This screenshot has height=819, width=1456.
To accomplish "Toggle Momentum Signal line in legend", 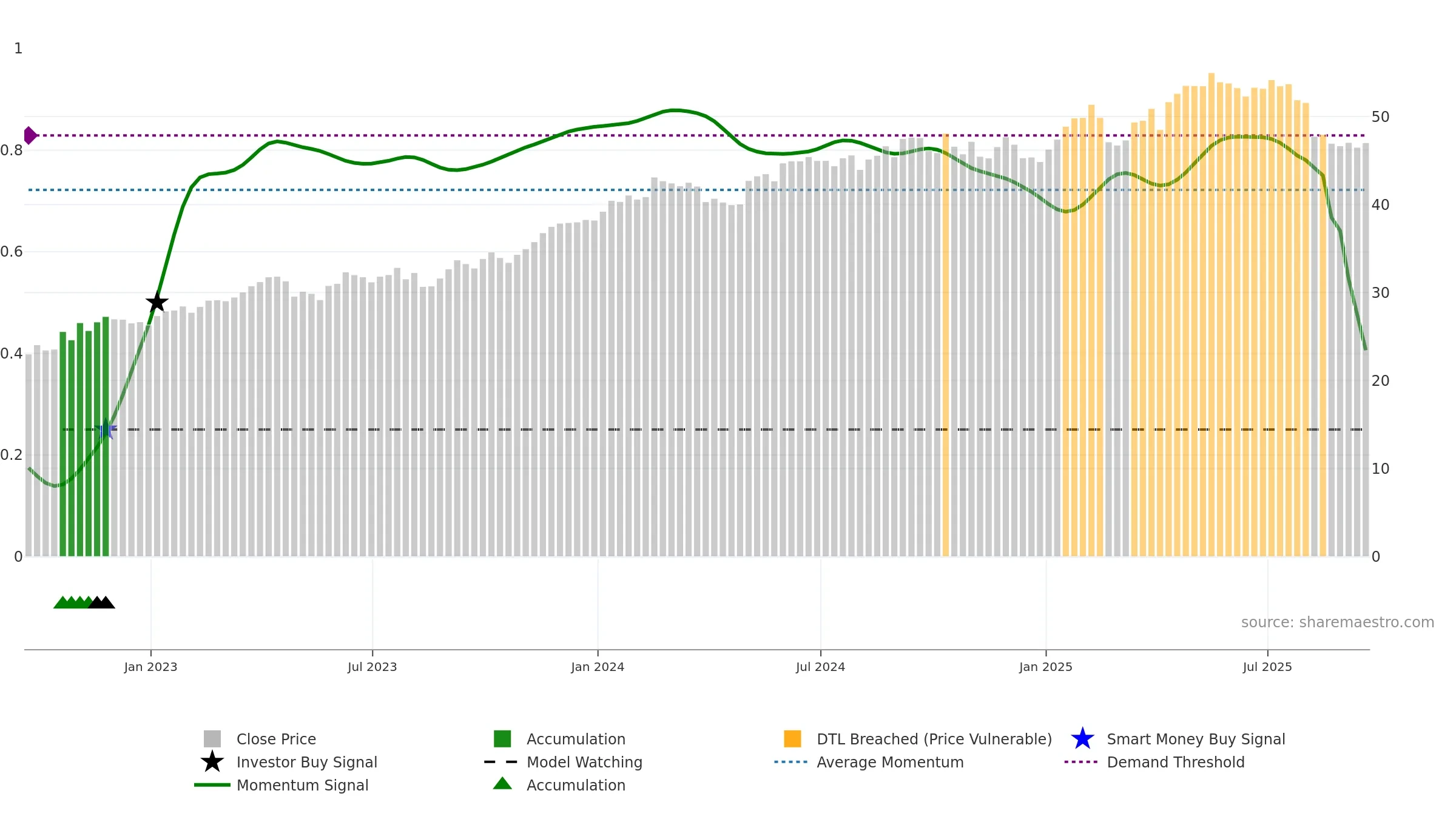I will [x=302, y=785].
